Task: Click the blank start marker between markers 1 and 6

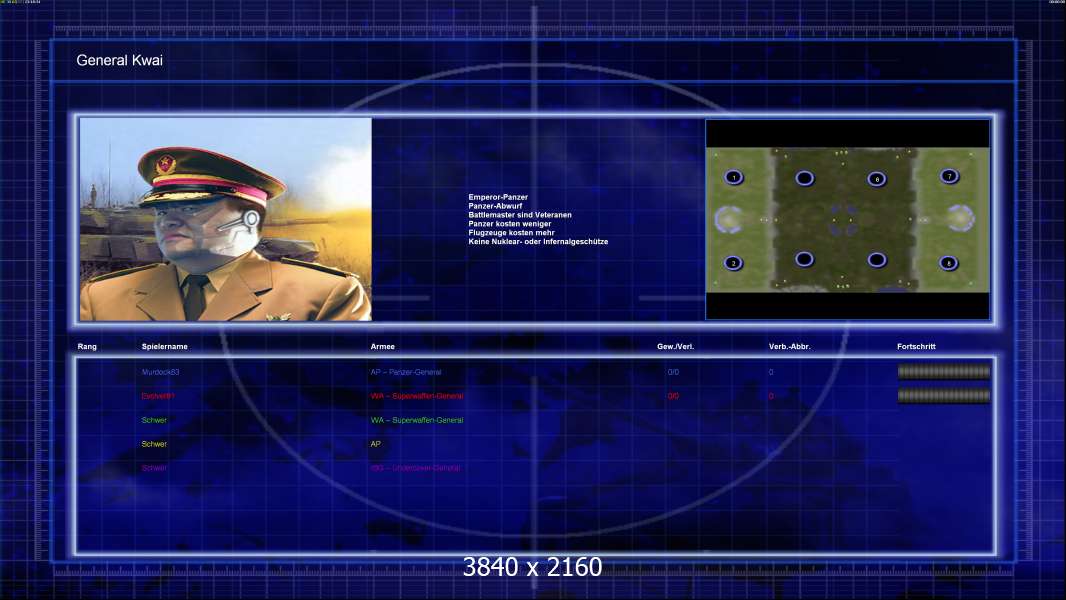Action: point(804,178)
